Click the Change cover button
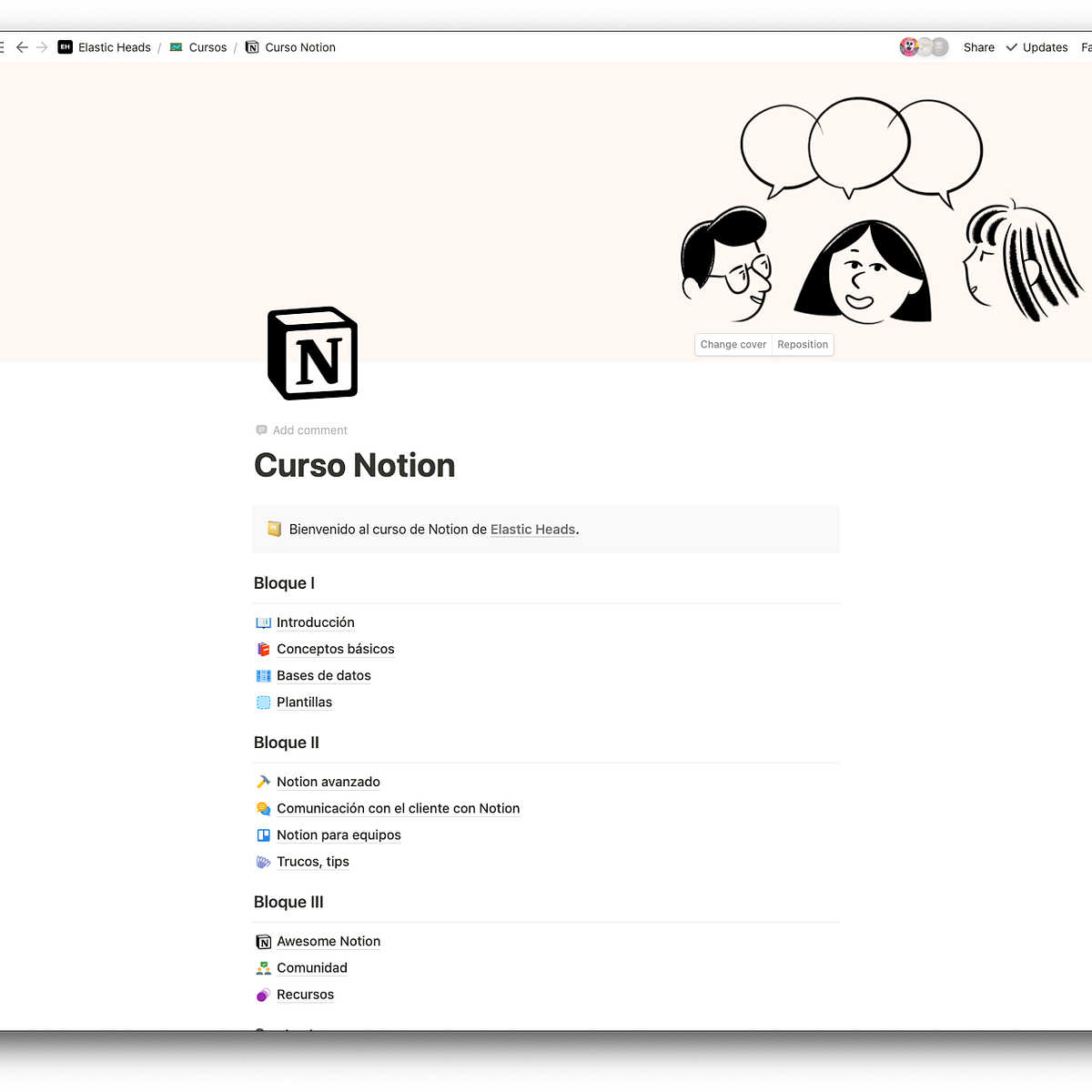Image resolution: width=1092 pixels, height=1092 pixels. pos(733,344)
